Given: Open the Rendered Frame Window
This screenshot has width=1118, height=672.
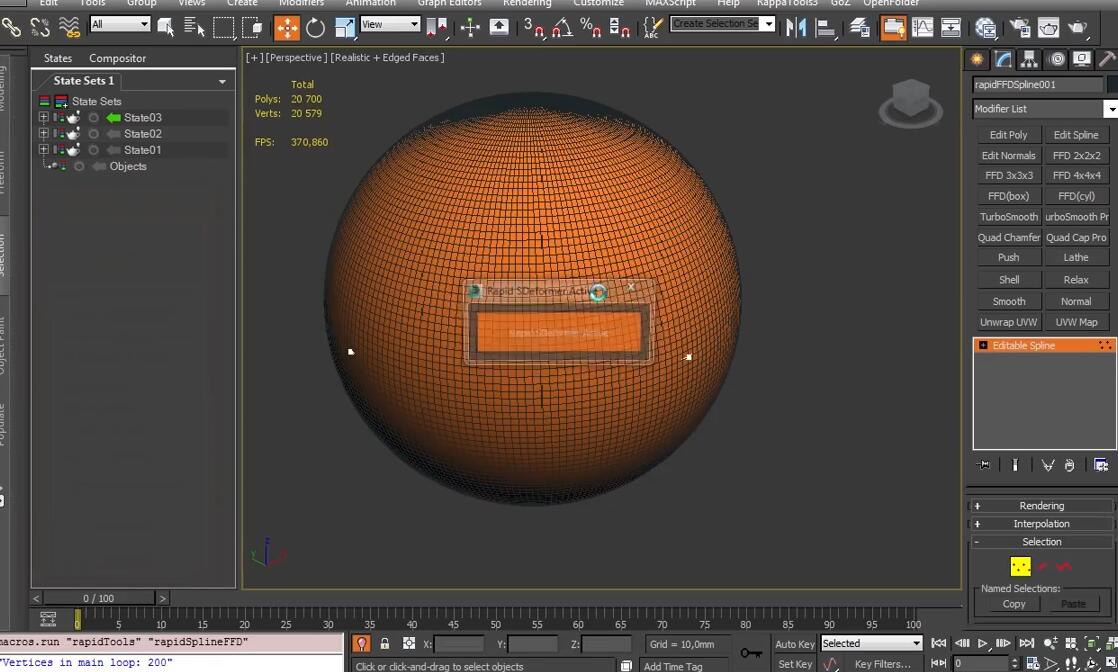Looking at the screenshot, I should (1049, 27).
